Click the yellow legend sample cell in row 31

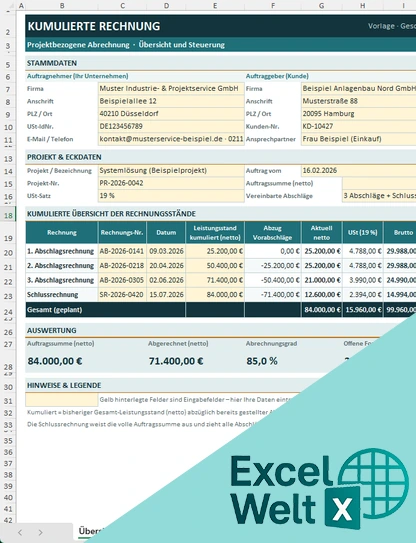click(62, 400)
